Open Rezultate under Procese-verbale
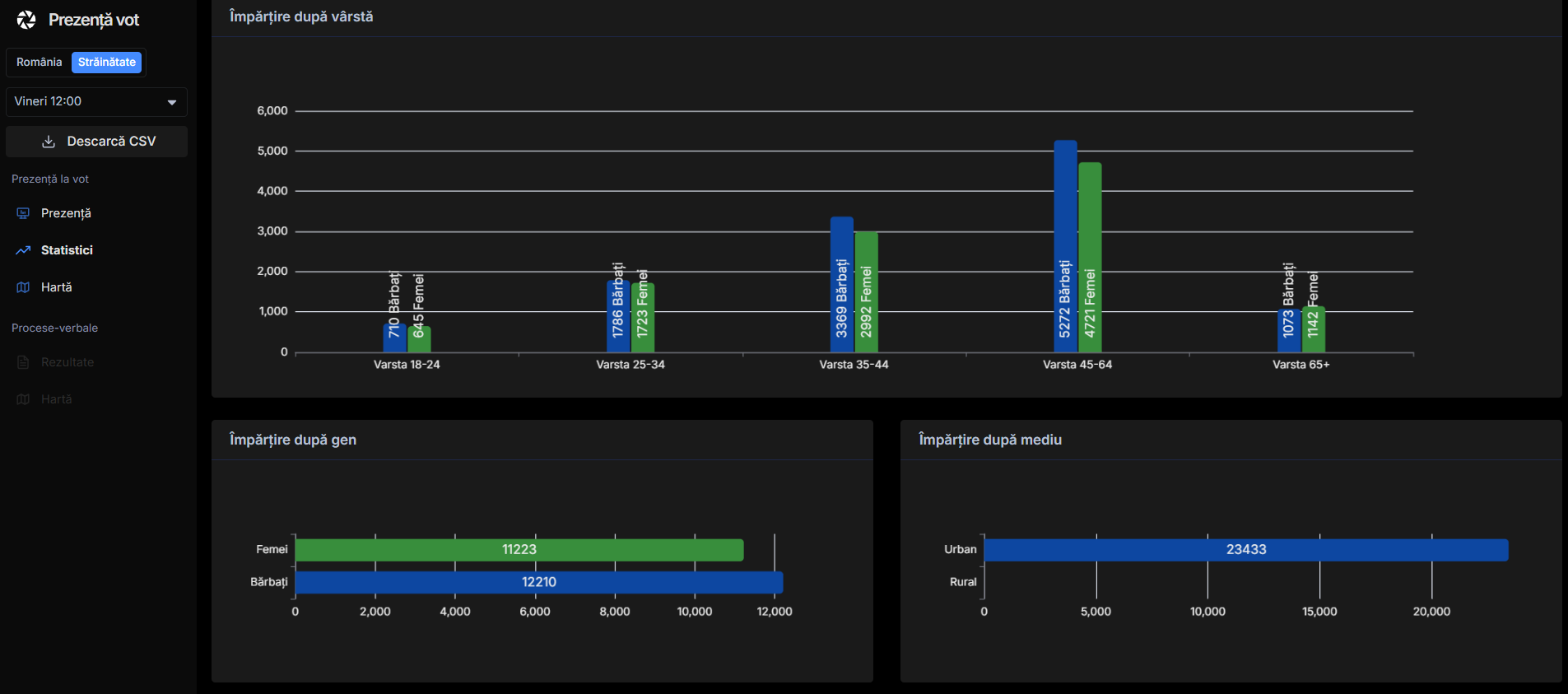The image size is (1568, 694). pyautogui.click(x=67, y=362)
